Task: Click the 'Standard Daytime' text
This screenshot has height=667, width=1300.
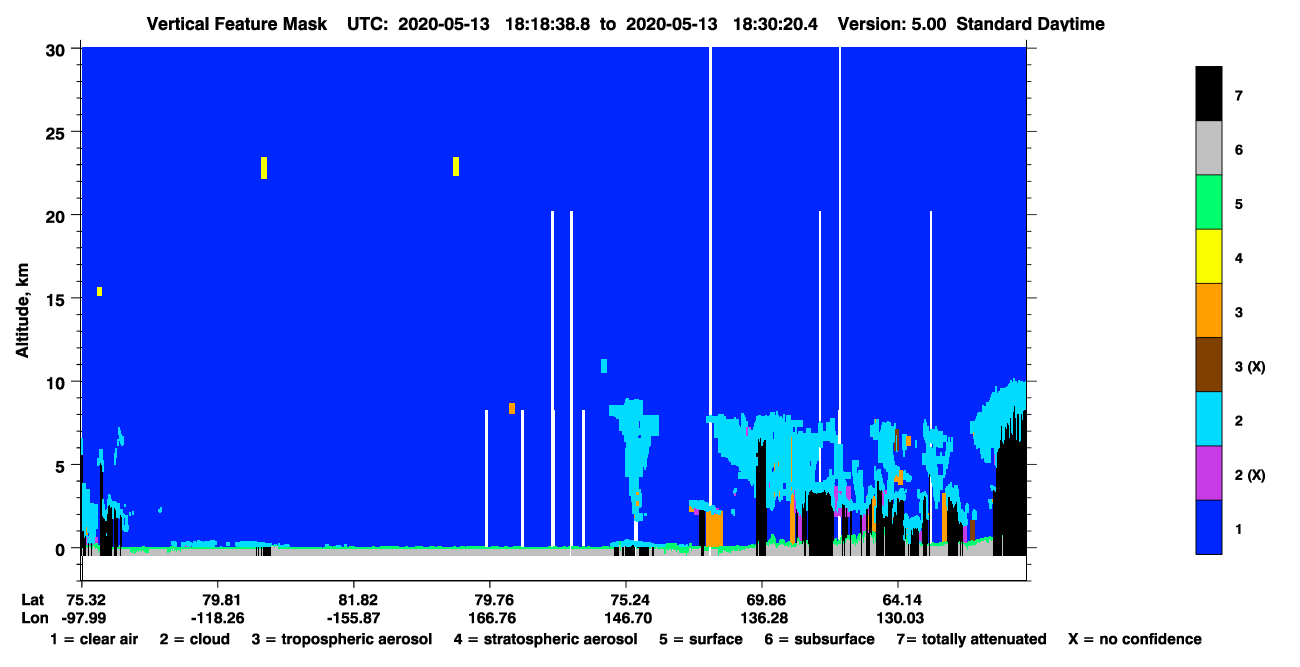Action: pos(1031,24)
